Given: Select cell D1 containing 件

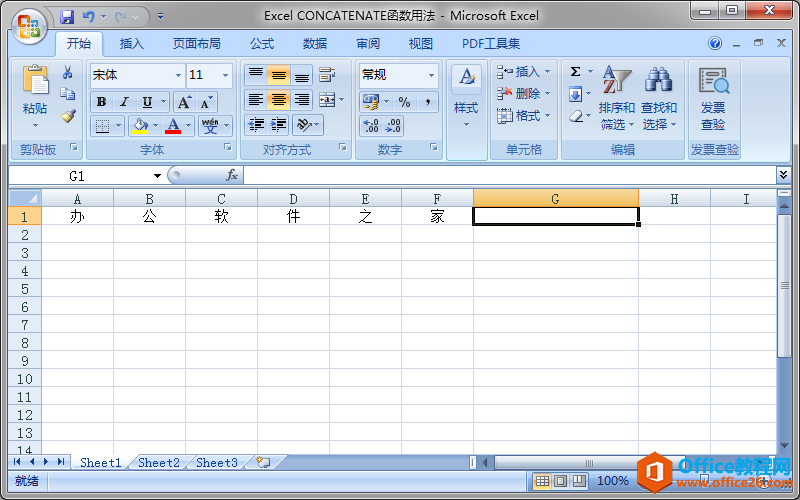Looking at the screenshot, I should click(293, 216).
